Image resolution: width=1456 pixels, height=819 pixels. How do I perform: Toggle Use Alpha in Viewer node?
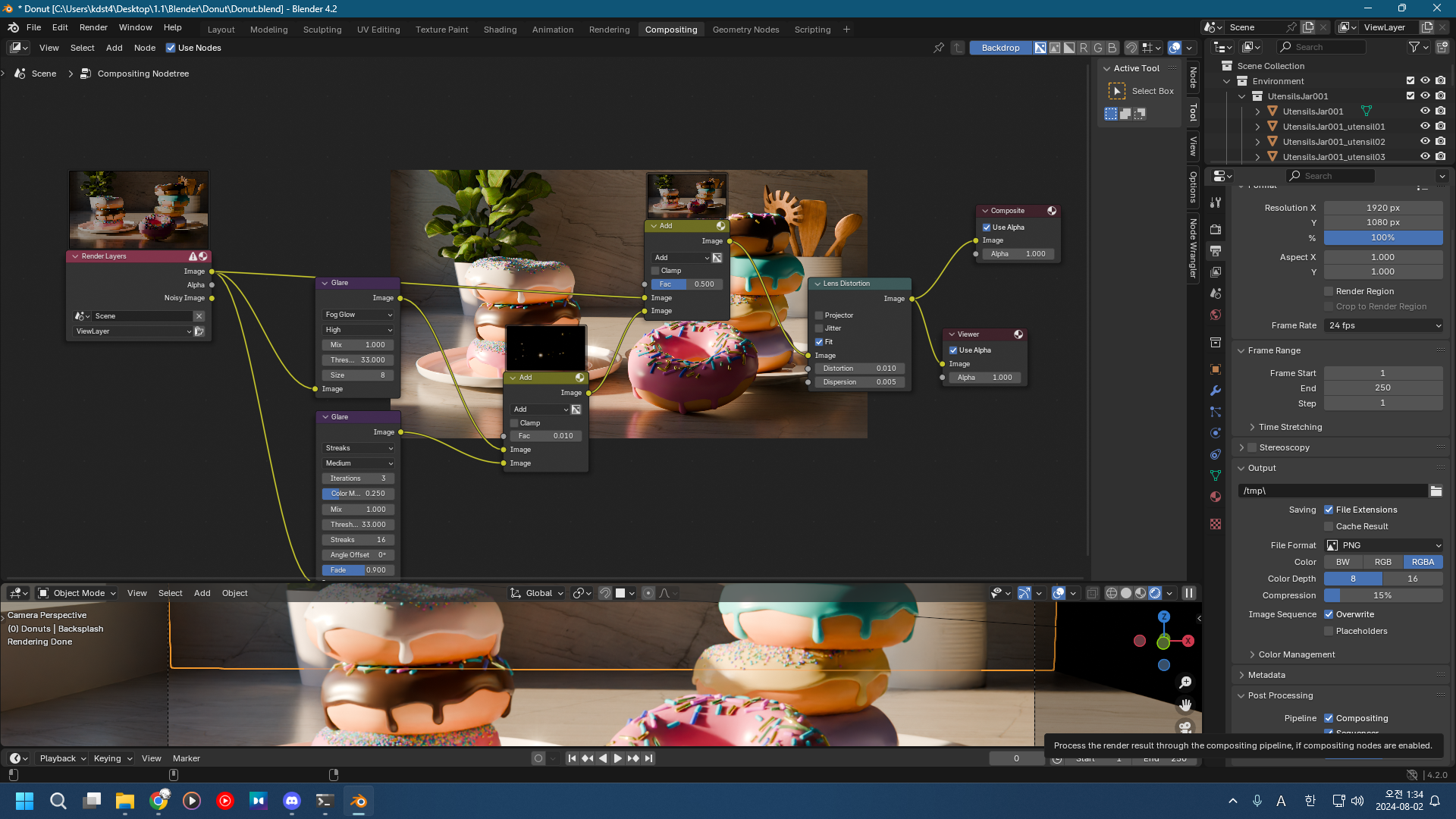(x=953, y=350)
